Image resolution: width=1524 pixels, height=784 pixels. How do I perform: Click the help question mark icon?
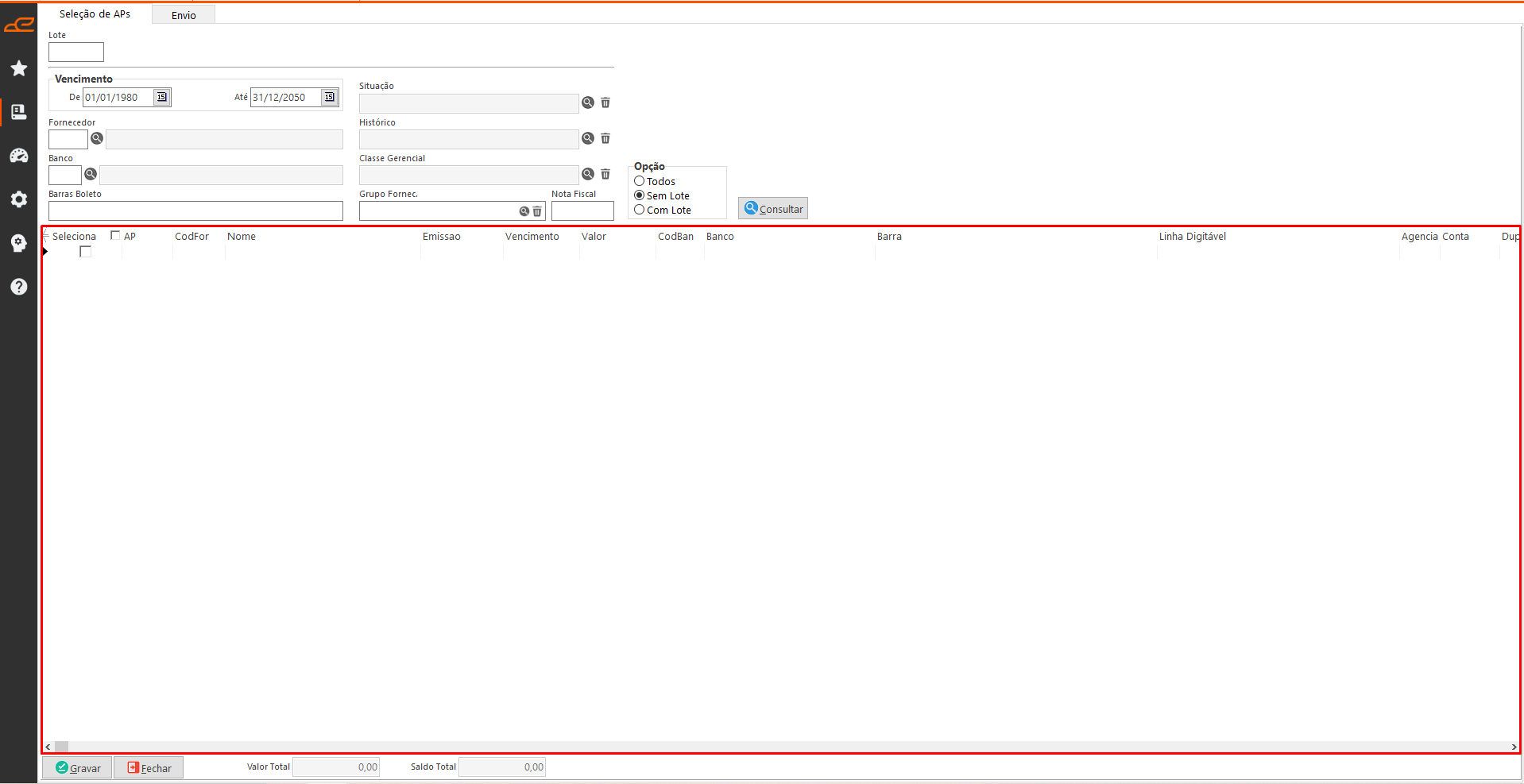tap(19, 287)
